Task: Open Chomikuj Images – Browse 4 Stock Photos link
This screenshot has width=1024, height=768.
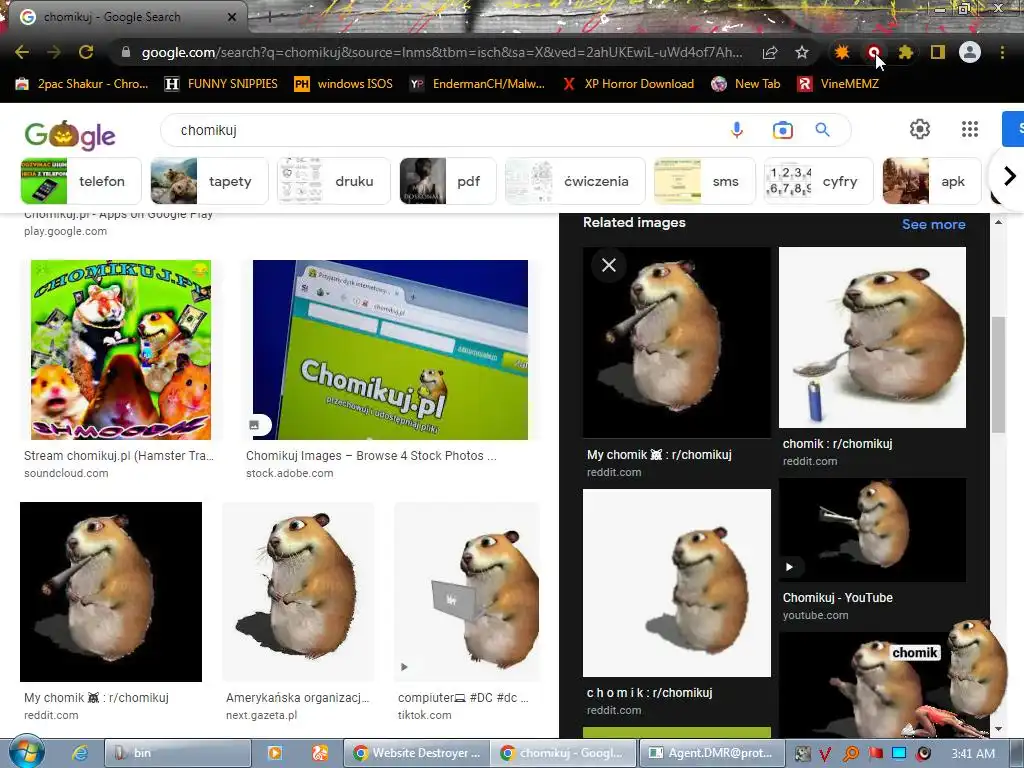Action: pyautogui.click(x=371, y=455)
